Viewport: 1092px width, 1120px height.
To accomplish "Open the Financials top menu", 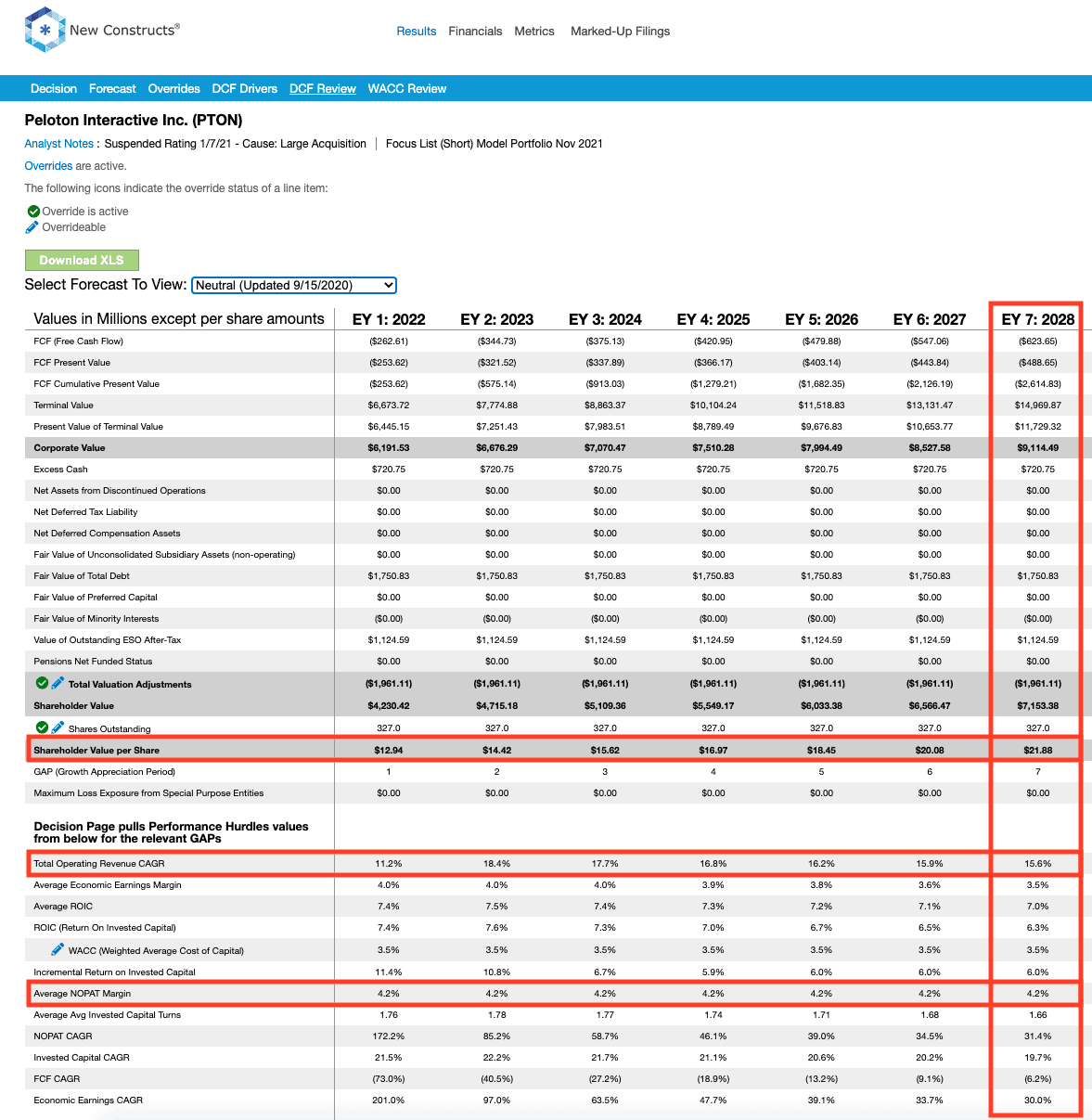I will (475, 31).
